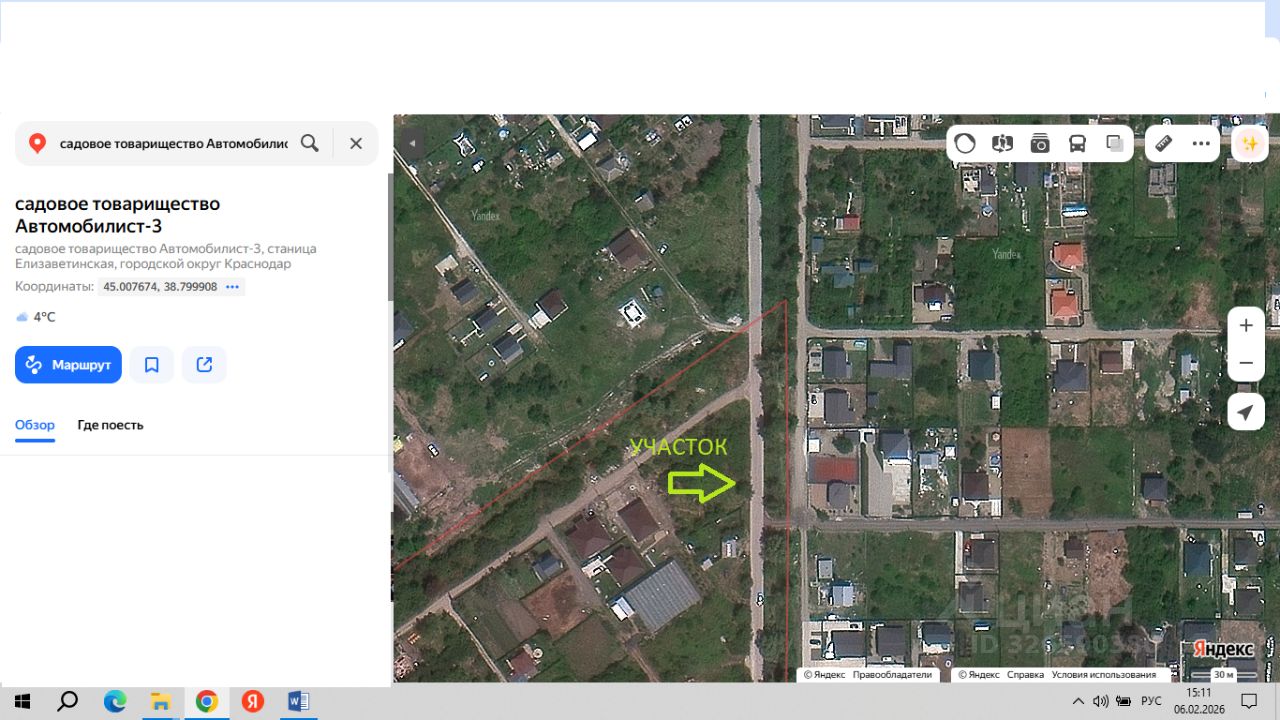
Task: Share the place with the share icon
Action: pyautogui.click(x=205, y=365)
